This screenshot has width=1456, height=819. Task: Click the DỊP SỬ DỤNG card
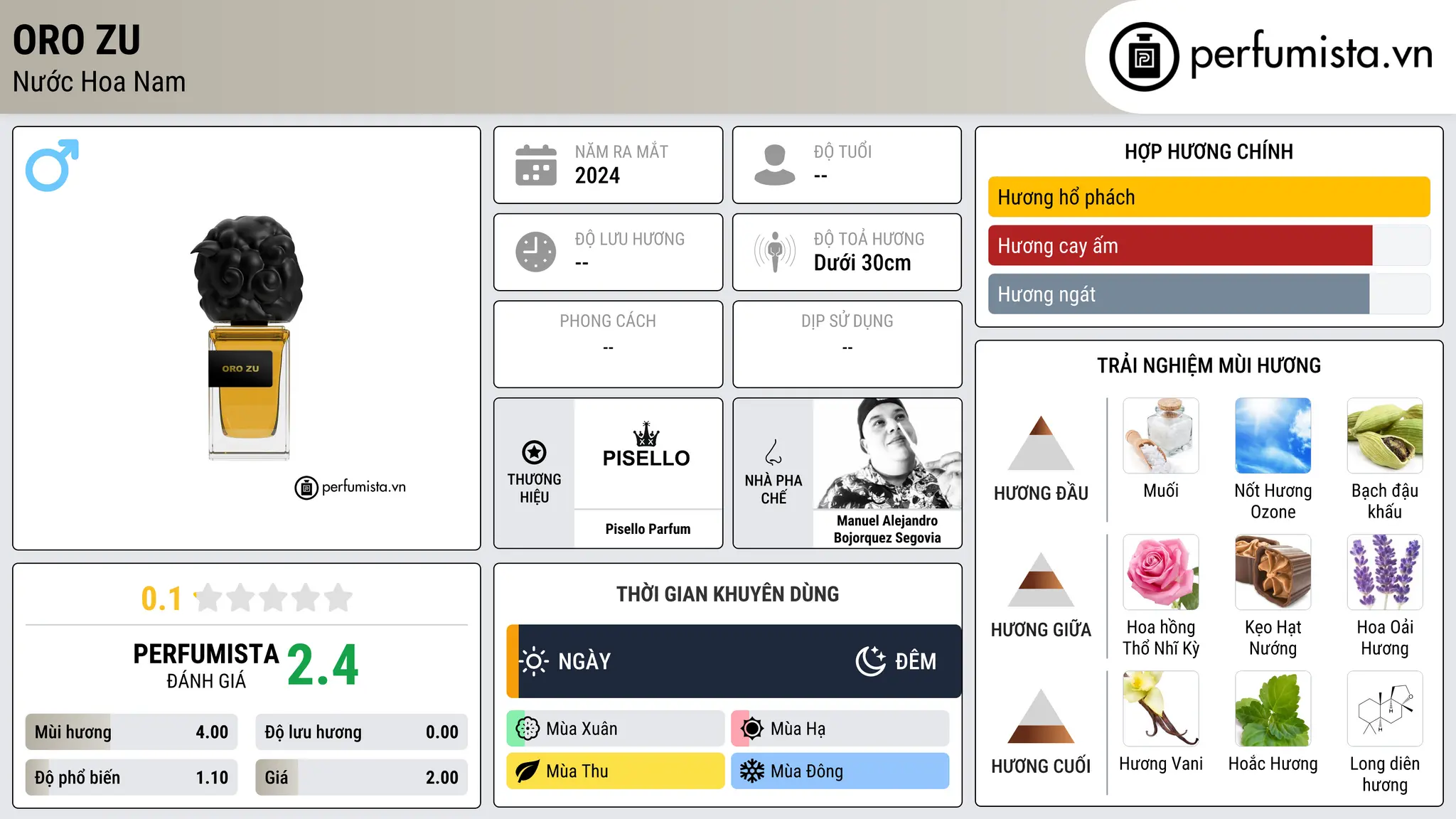click(x=847, y=344)
